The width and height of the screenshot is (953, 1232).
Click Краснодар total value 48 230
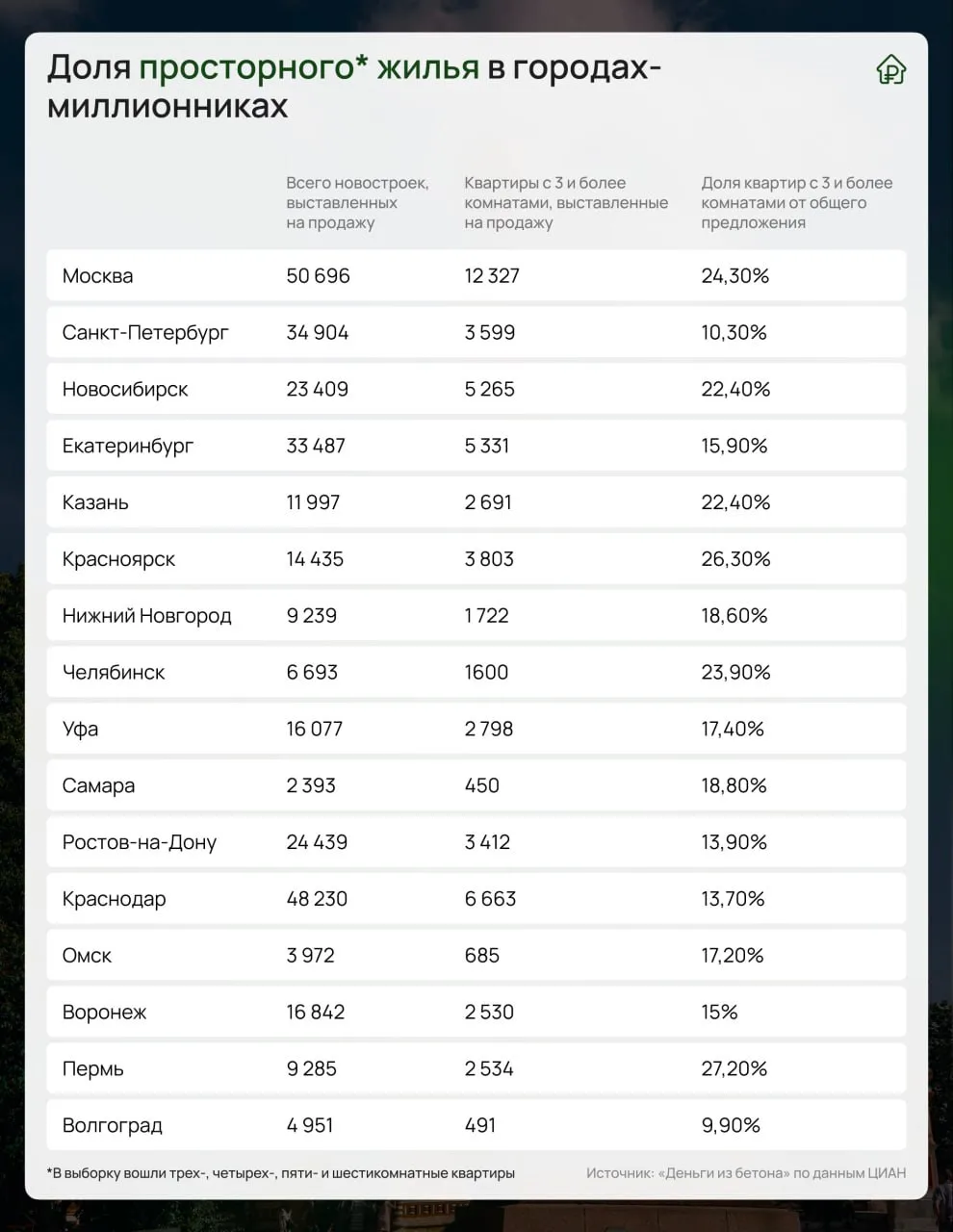click(318, 899)
